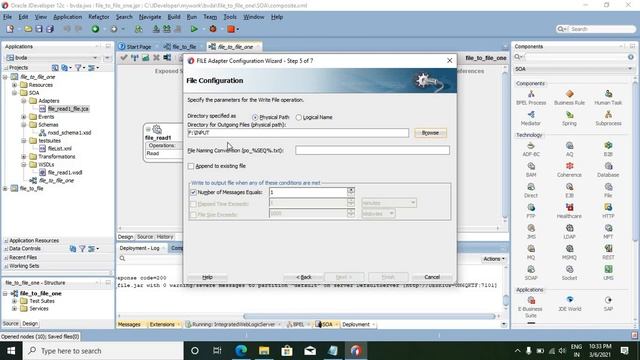The image size is (640, 360).
Task: Select the HTTP technology adapter
Action: [608, 211]
